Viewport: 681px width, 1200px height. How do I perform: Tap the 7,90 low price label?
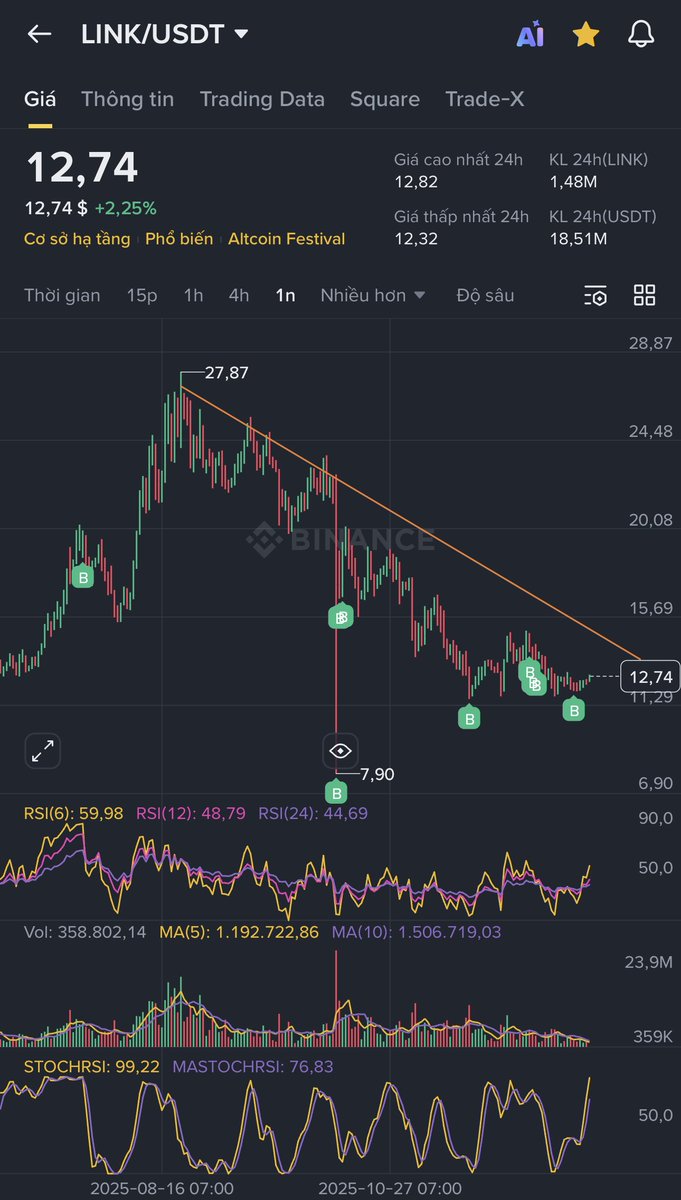click(x=377, y=774)
